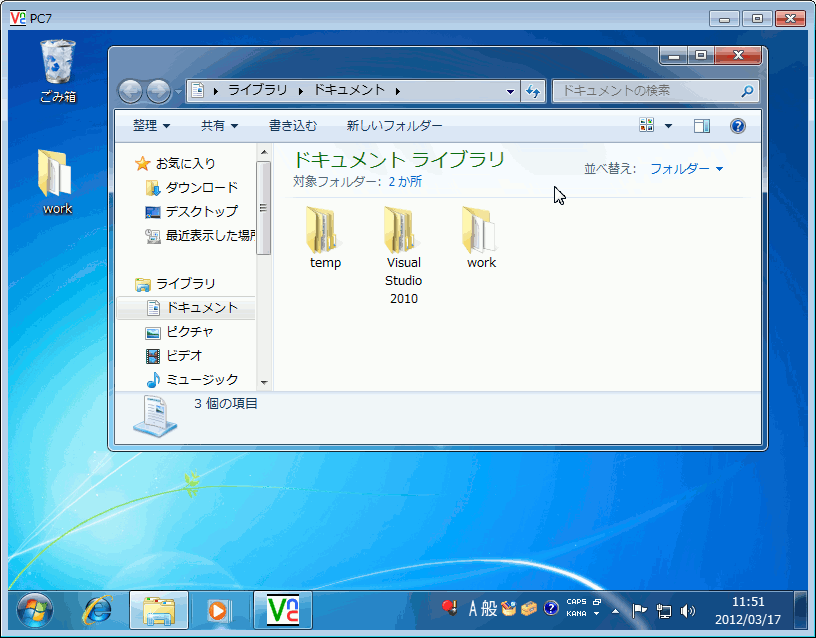This screenshot has height=638, width=816.
Task: Open the フォルダー sort-by dropdown
Action: [686, 169]
